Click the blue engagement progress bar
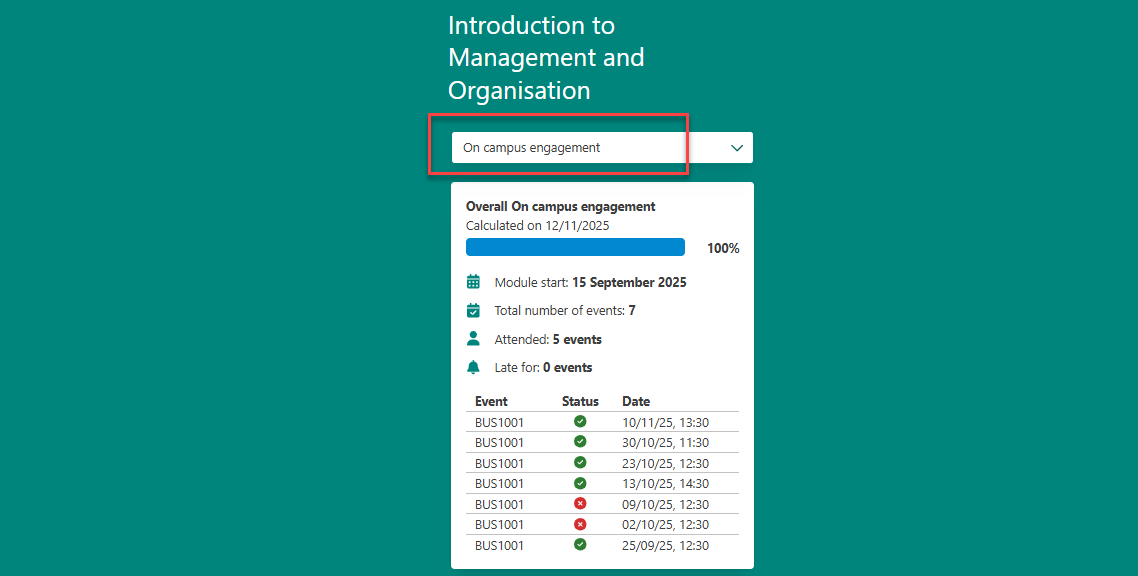Viewport: 1138px width, 576px height. pyautogui.click(x=575, y=247)
